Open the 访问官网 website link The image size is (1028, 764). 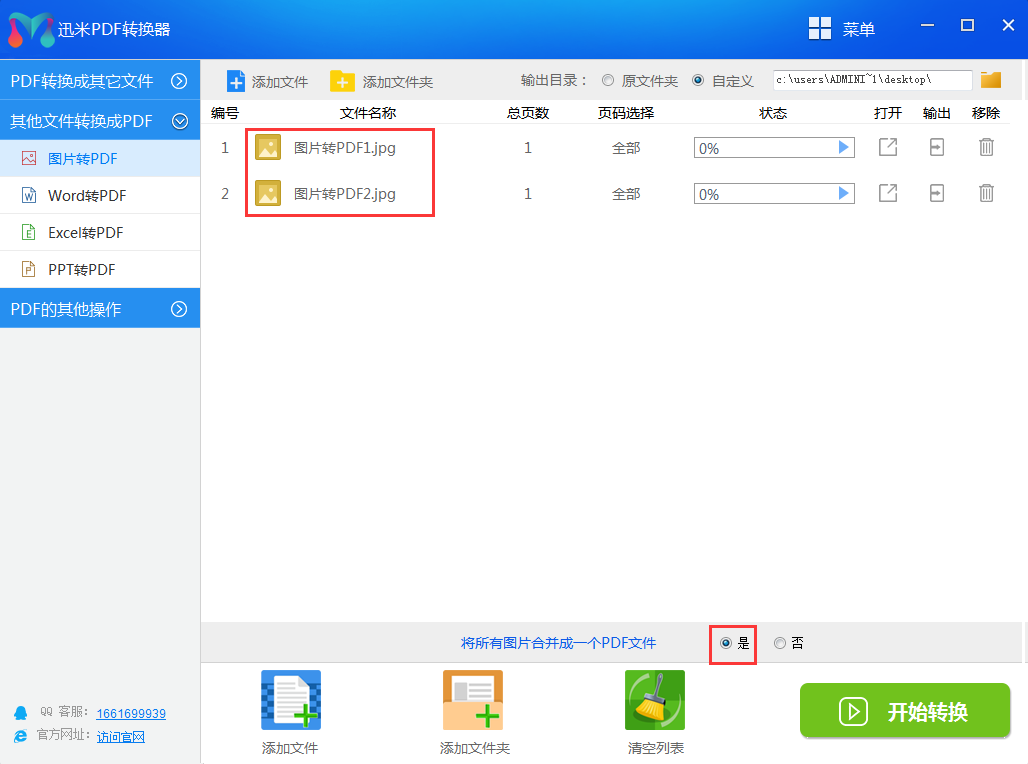tap(120, 737)
